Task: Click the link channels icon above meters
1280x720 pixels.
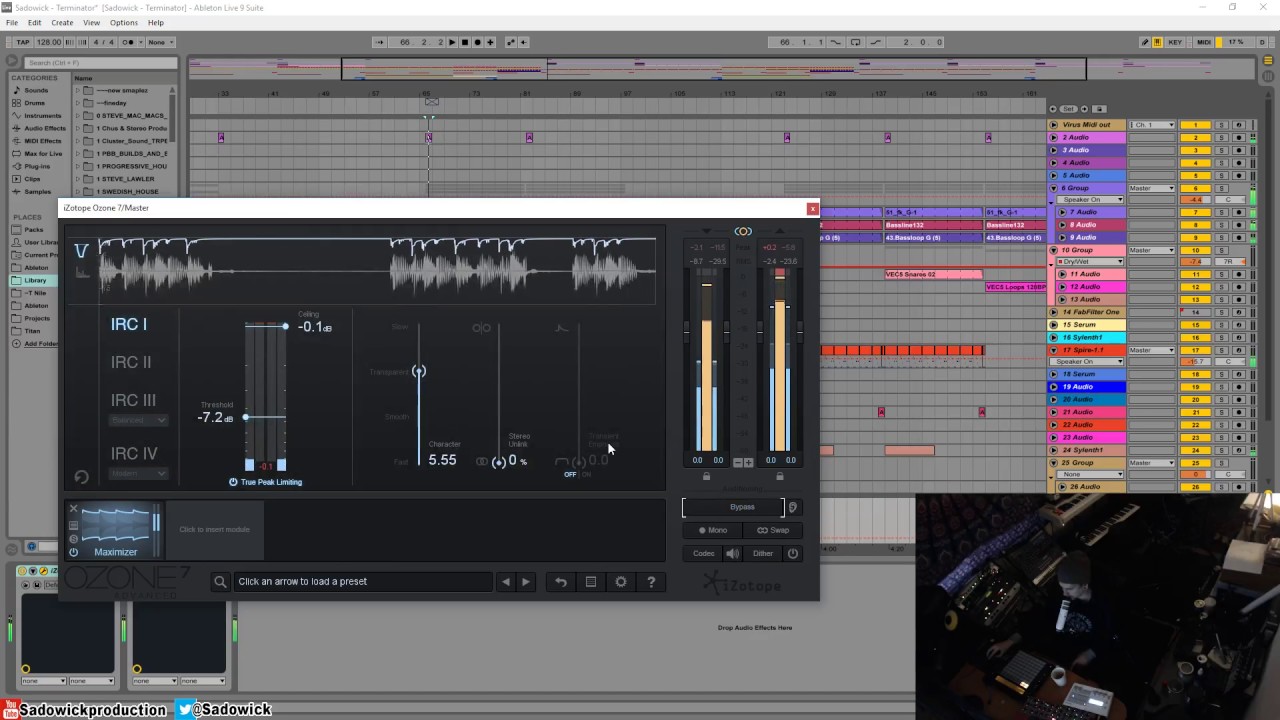Action: pos(743,231)
